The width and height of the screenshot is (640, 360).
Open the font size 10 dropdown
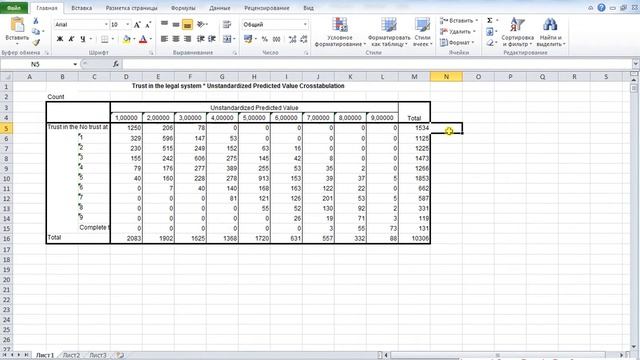[x=127, y=24]
